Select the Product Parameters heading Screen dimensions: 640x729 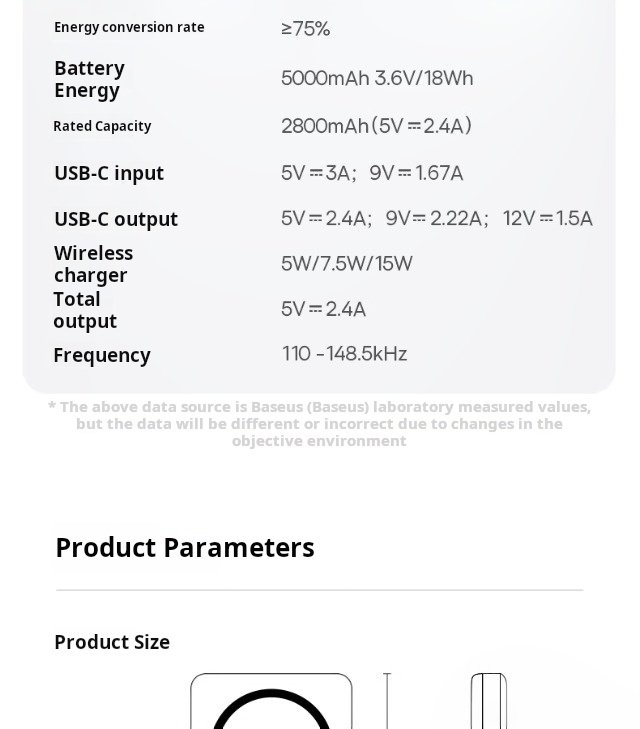185,548
